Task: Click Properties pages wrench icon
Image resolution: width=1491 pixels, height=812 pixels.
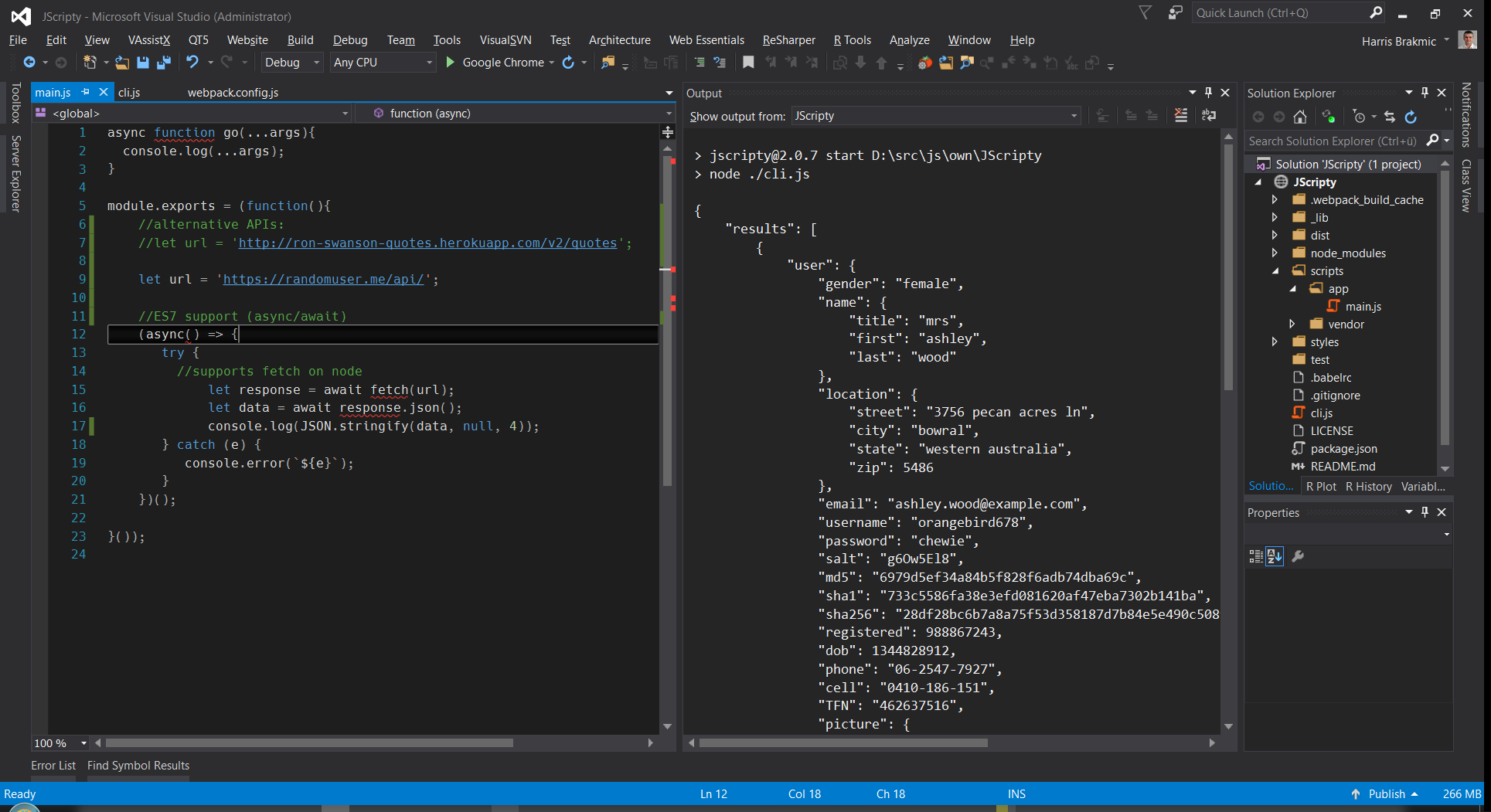Action: tap(1298, 556)
